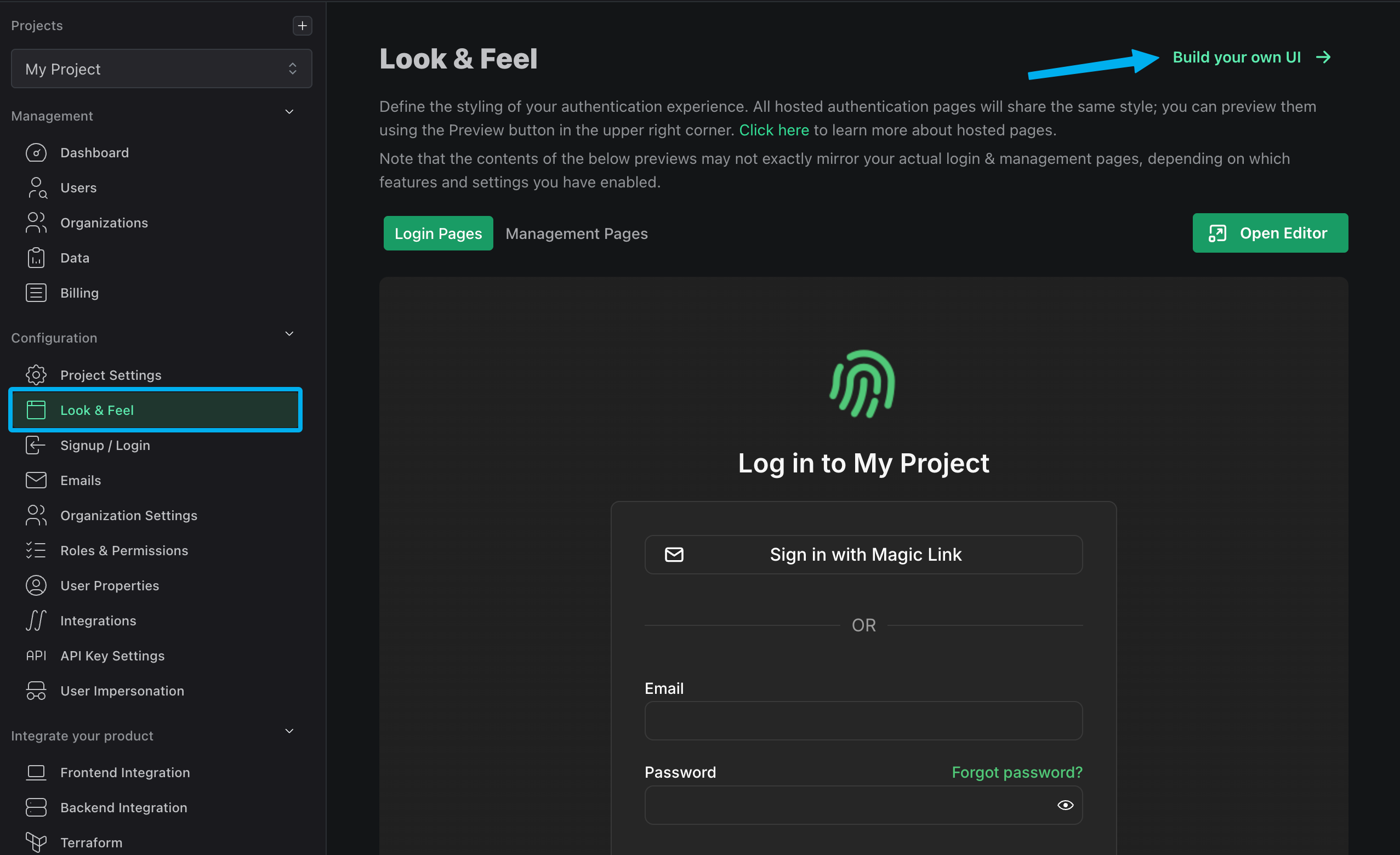
Task: Click the Integrations icon in sidebar
Action: click(36, 620)
